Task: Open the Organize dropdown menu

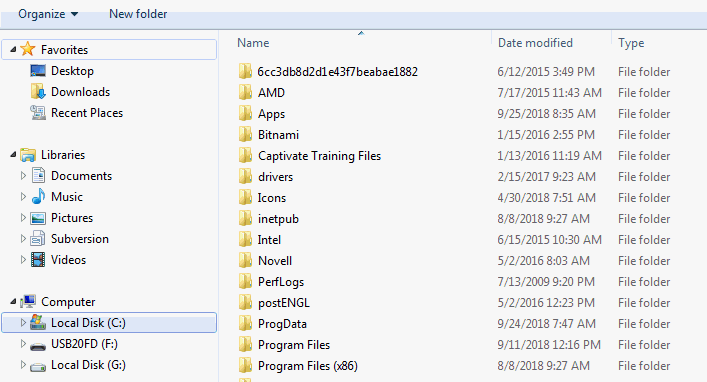Action: 48,14
